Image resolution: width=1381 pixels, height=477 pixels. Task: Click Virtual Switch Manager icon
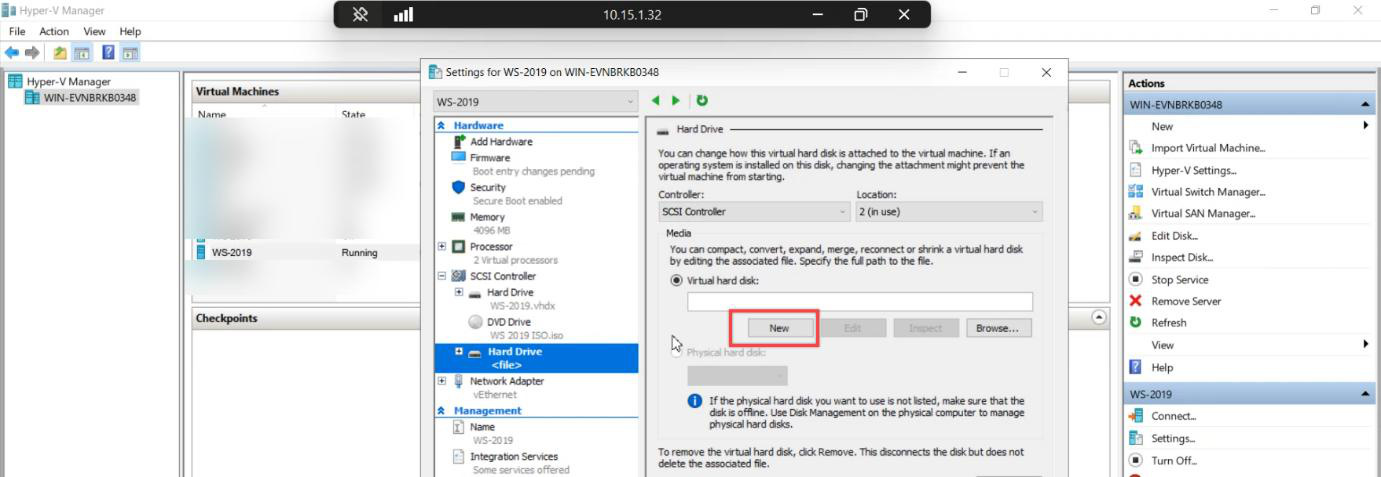[1135, 192]
